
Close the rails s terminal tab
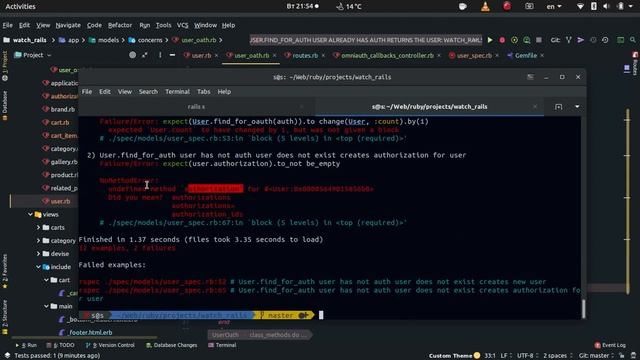point(301,107)
